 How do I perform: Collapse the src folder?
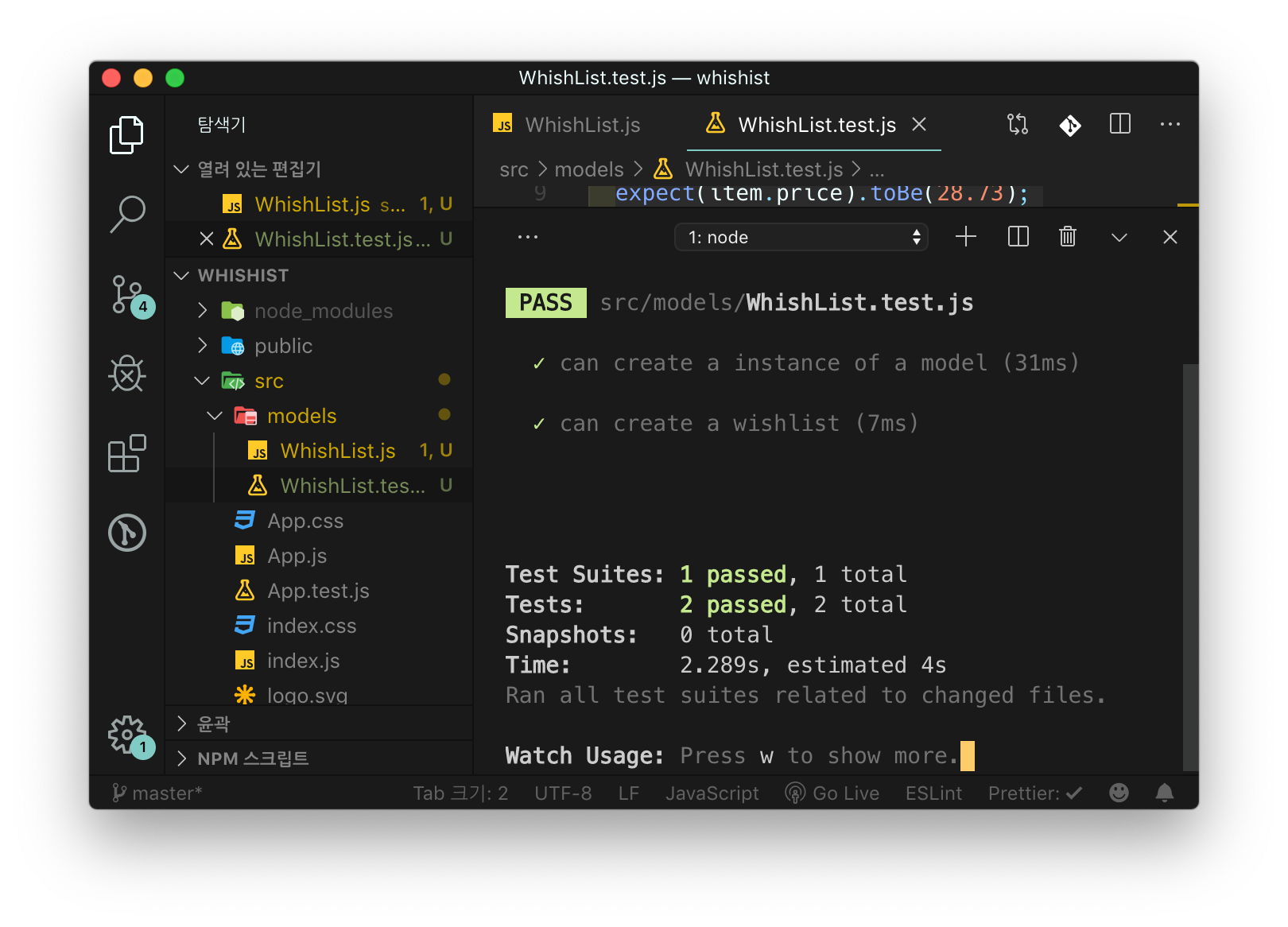tap(318, 381)
